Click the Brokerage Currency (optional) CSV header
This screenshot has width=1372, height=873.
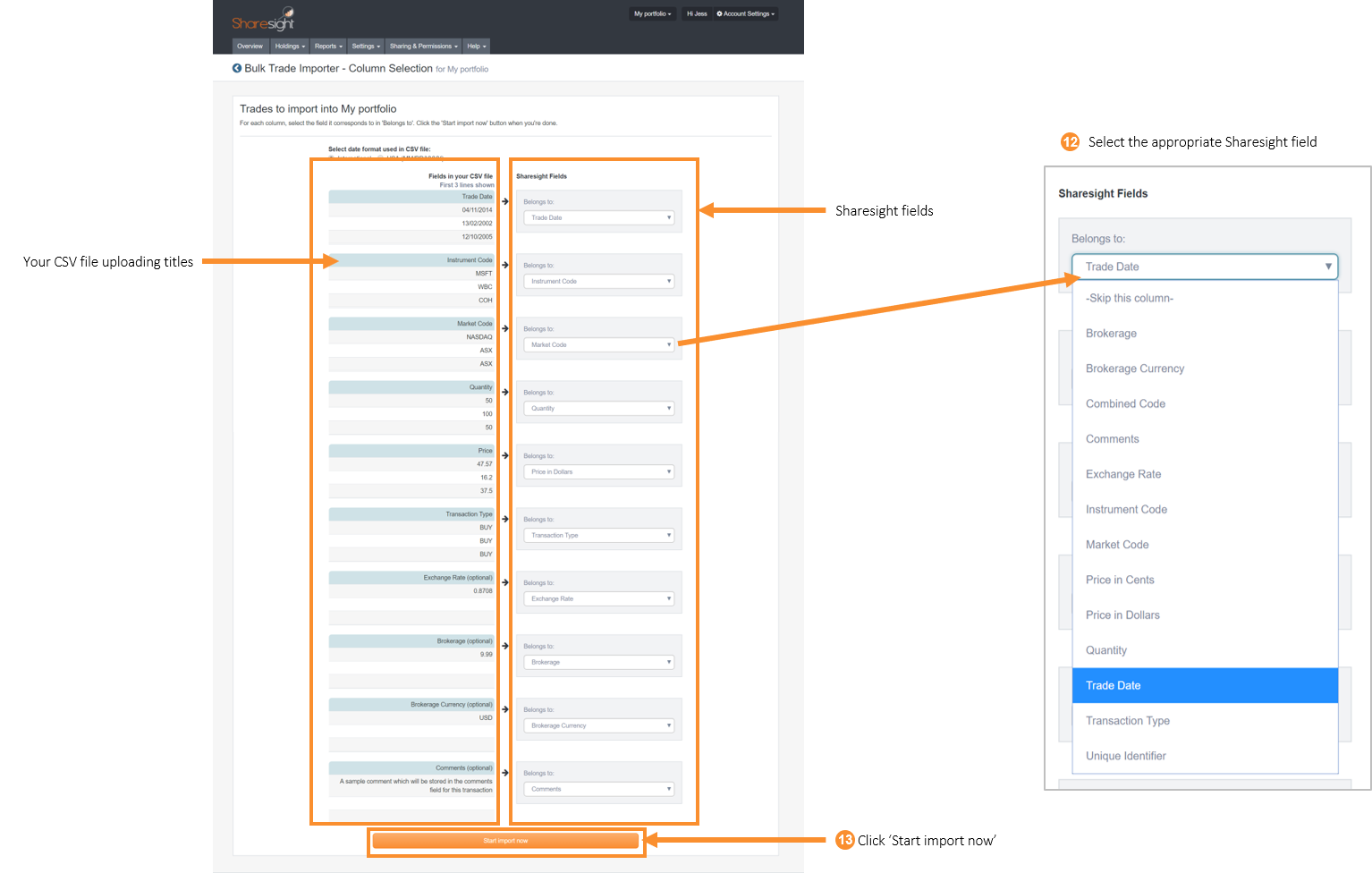pyautogui.click(x=411, y=705)
